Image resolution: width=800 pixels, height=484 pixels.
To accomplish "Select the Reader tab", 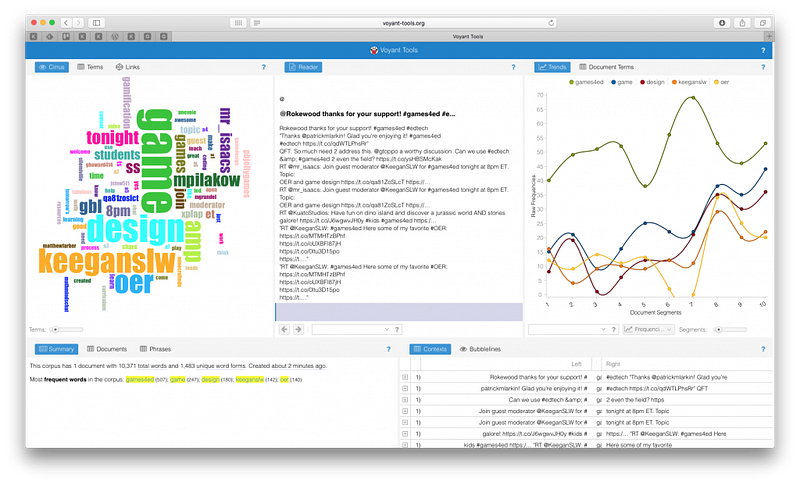I will click(303, 67).
